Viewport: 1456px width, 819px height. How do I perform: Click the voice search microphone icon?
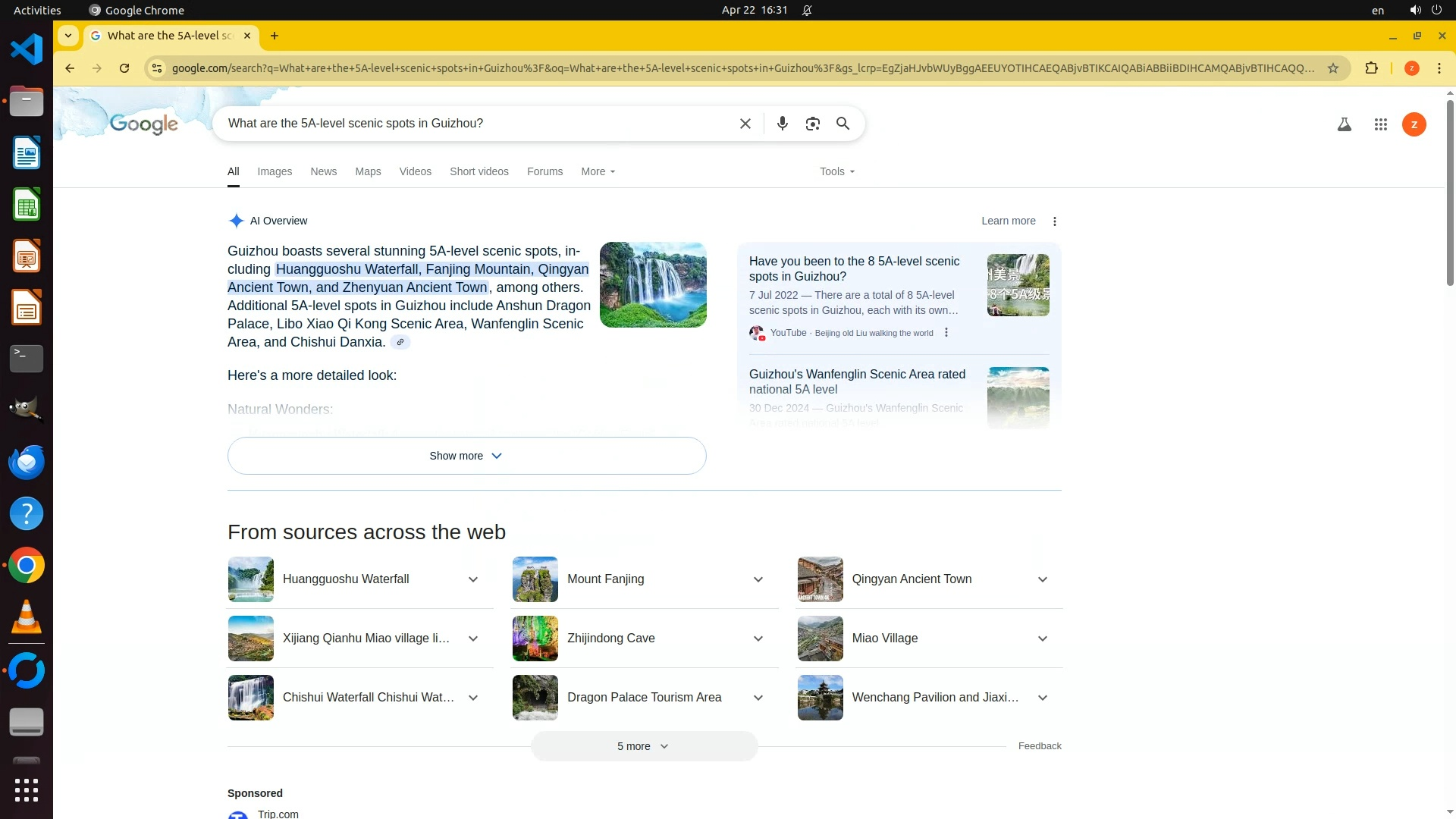pyautogui.click(x=782, y=124)
